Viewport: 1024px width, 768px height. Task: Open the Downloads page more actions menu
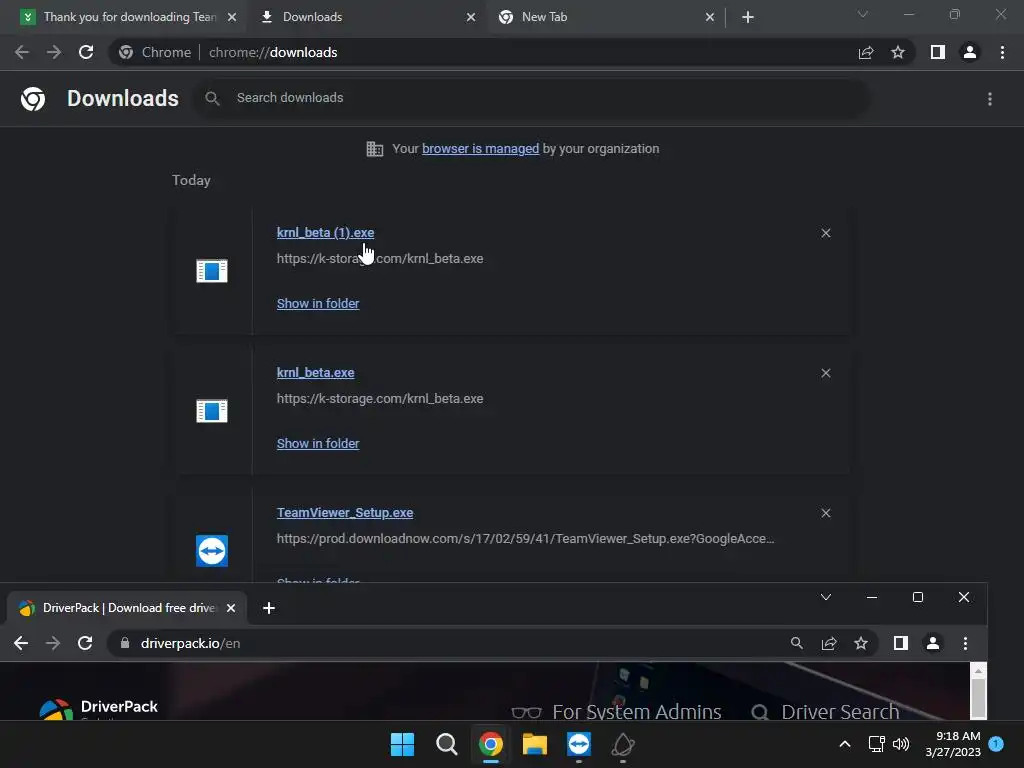point(990,99)
